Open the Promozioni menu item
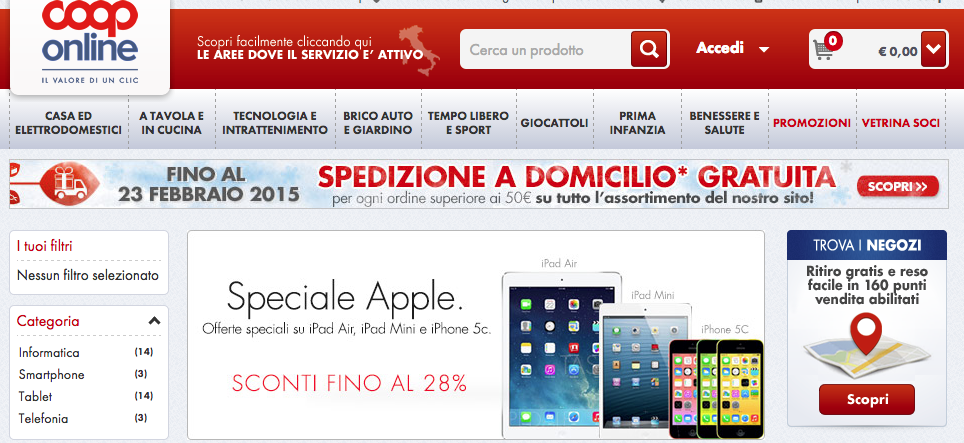Image resolution: width=964 pixels, height=443 pixels. [x=812, y=123]
